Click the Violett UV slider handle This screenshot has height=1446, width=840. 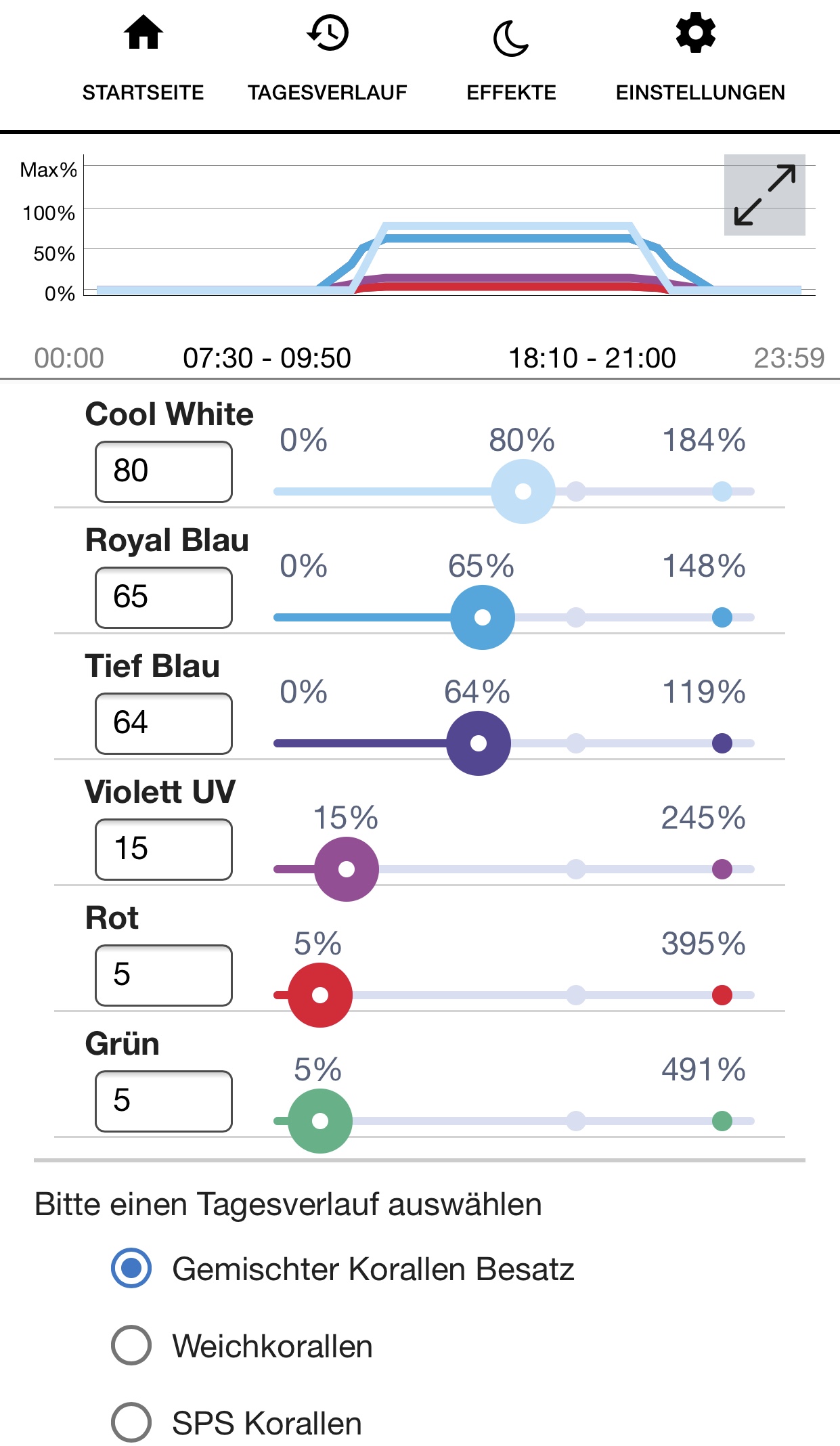347,869
